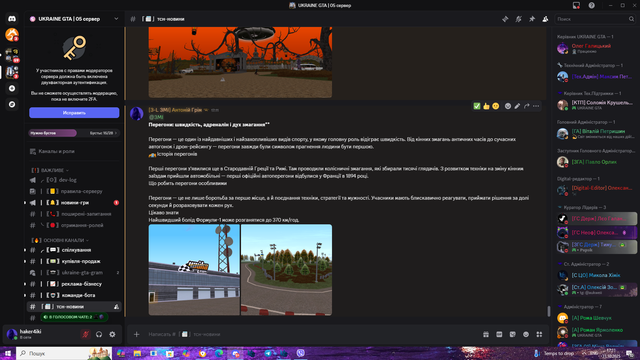Screen dimensions: 640x360
Task: Toggle microphone mute in user panel
Action: click(85, 334)
